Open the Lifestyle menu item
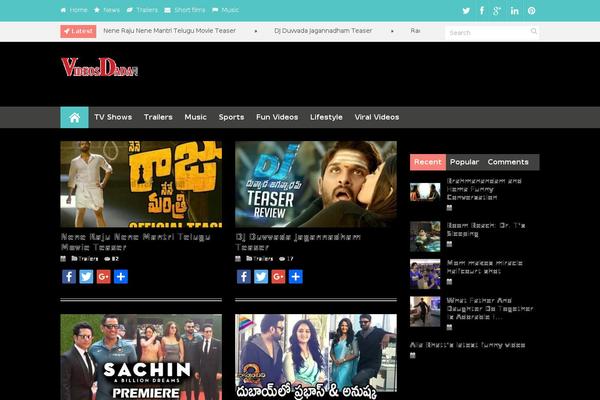The width and height of the screenshot is (600, 400). (x=326, y=117)
